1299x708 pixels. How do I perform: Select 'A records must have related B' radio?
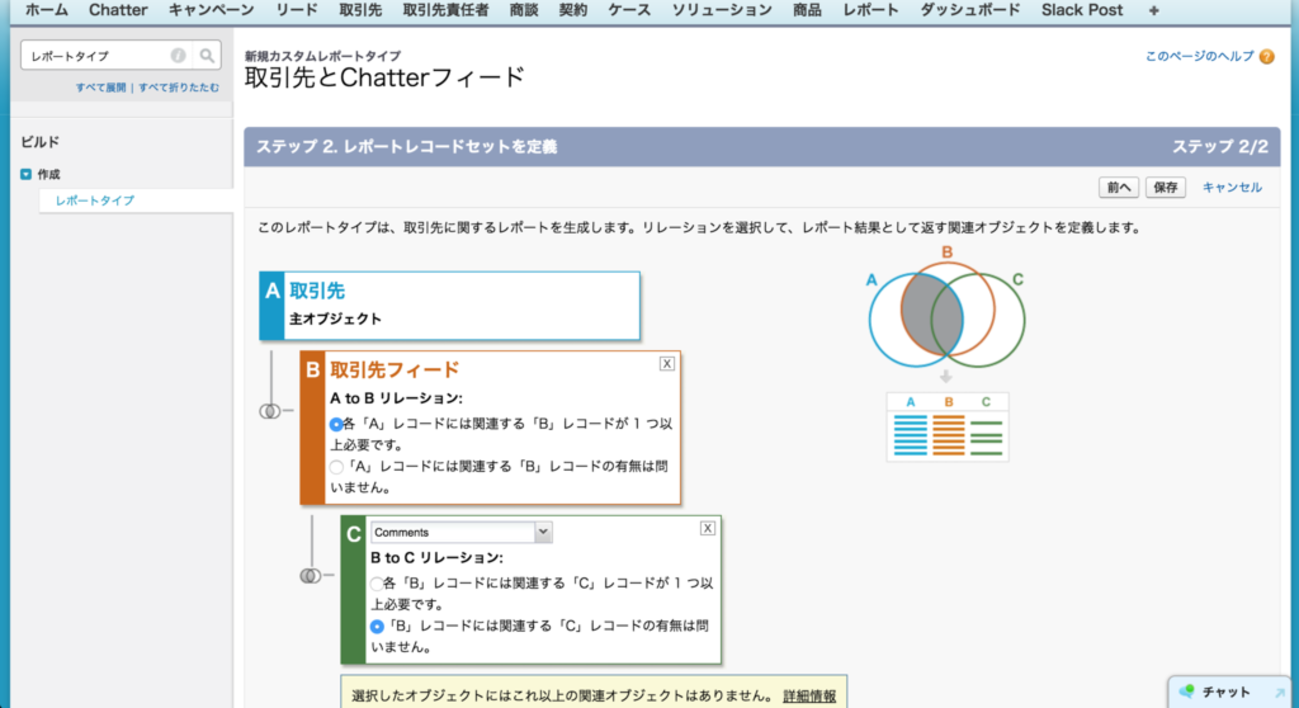(x=336, y=424)
